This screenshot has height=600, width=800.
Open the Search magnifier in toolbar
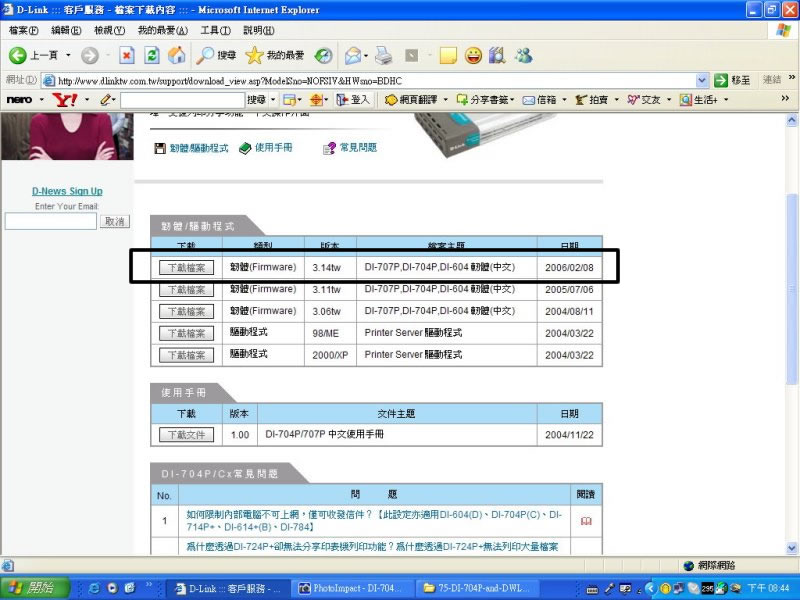click(216, 55)
